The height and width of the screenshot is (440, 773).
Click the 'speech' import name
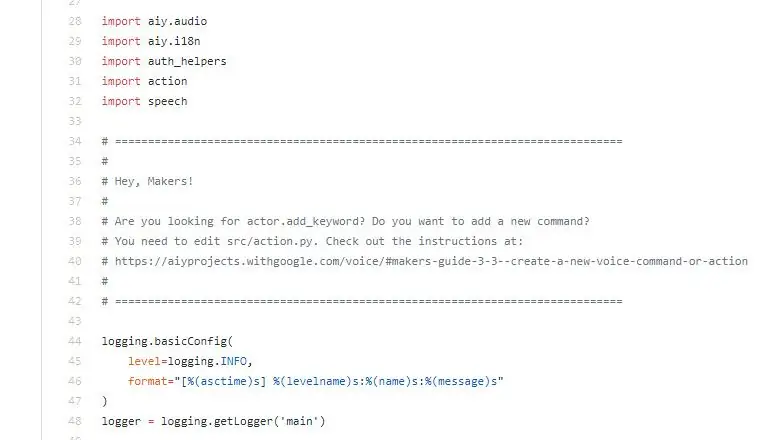168,102
